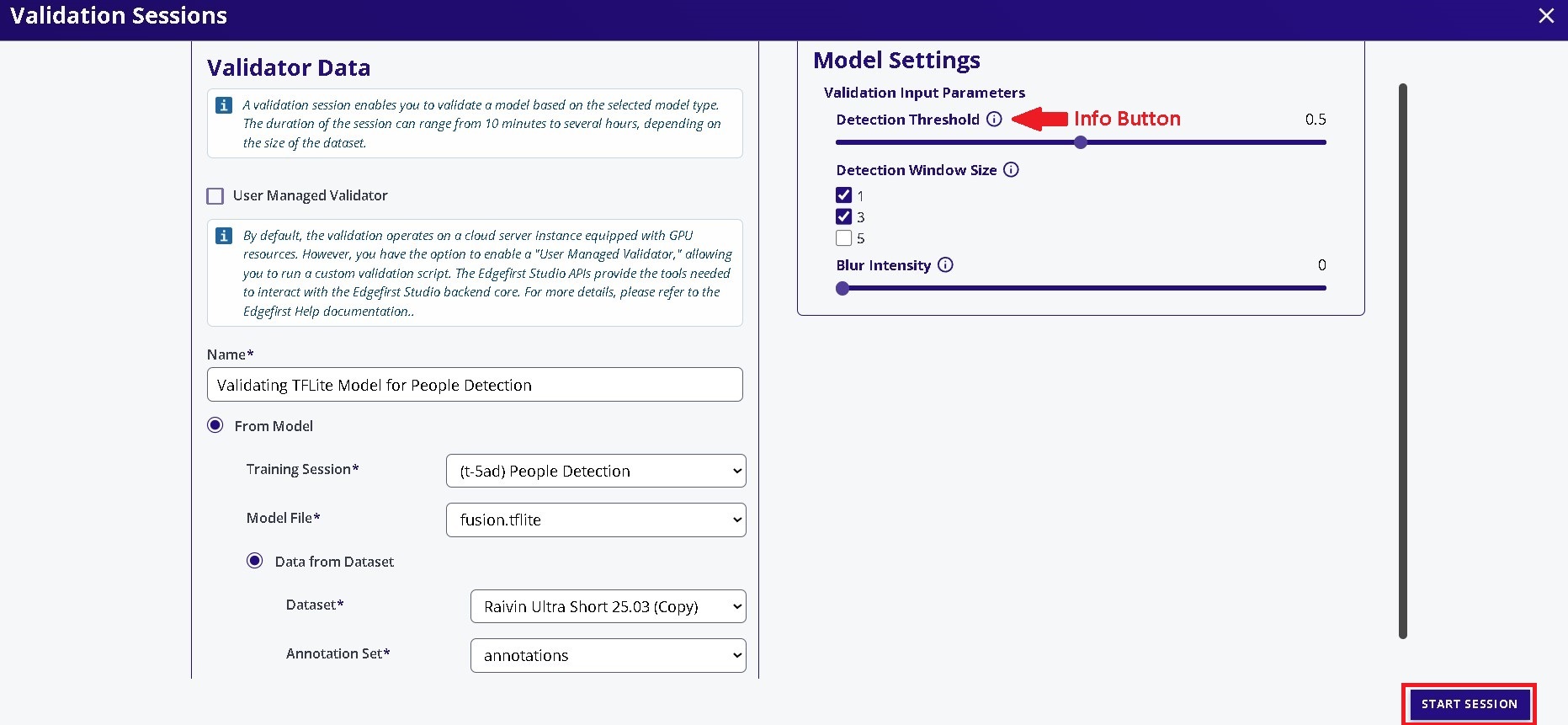This screenshot has height=725, width=1568.
Task: Click the info icon beside cloud server note
Action: tap(224, 236)
